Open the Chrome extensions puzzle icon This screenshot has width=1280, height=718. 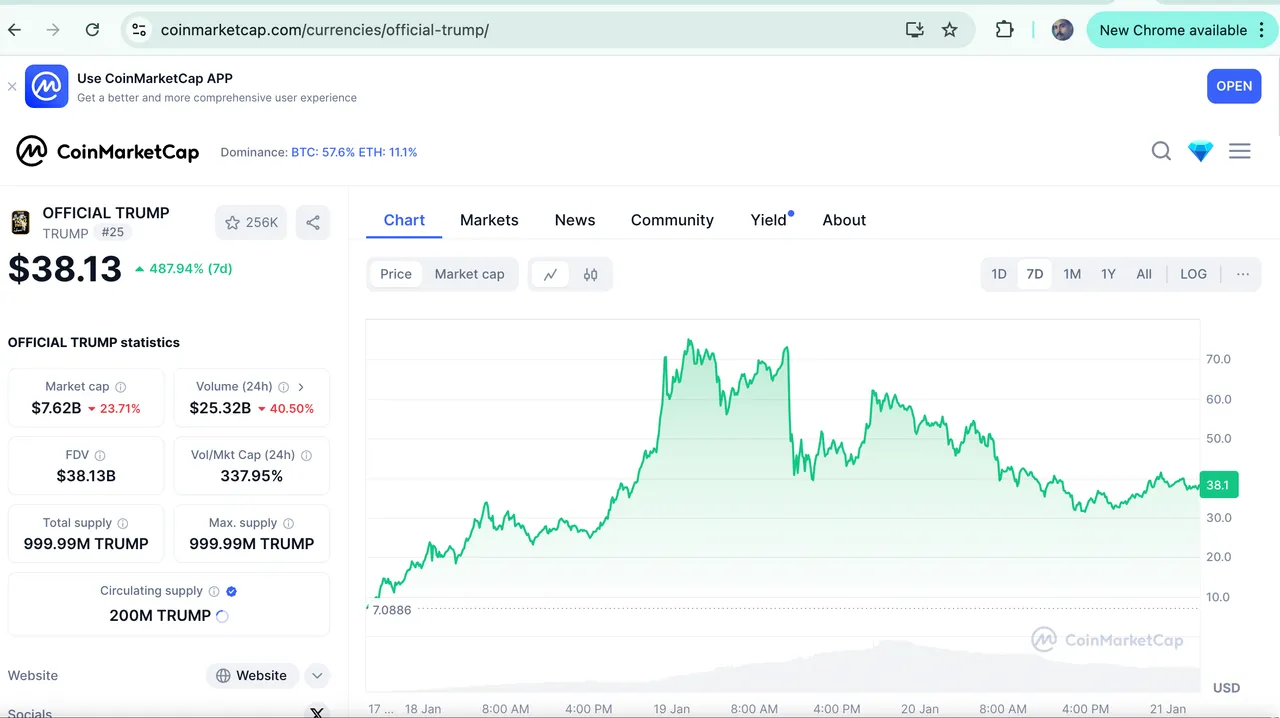point(1004,30)
